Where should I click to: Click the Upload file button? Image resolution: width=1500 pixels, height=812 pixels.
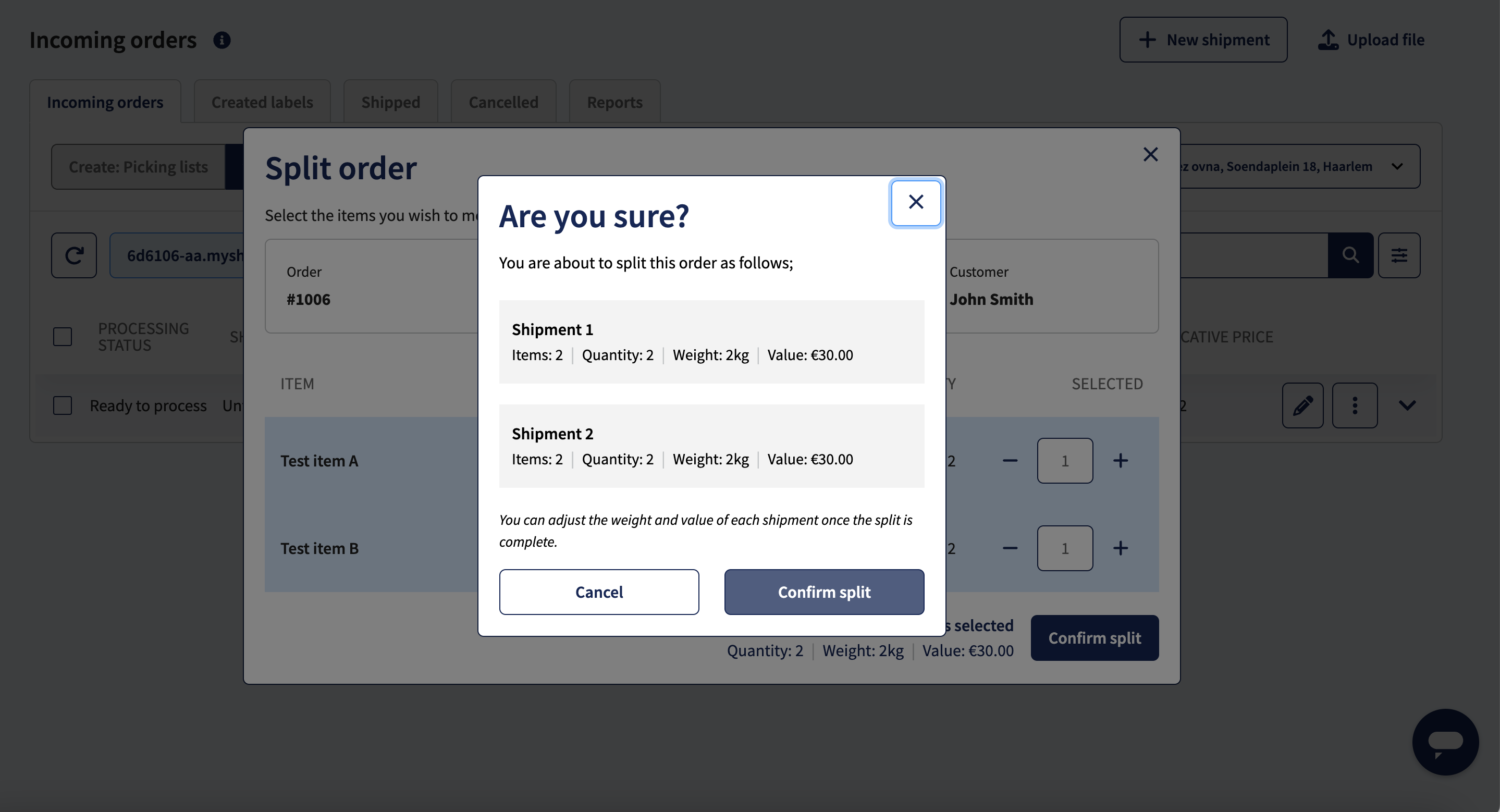pos(1371,40)
